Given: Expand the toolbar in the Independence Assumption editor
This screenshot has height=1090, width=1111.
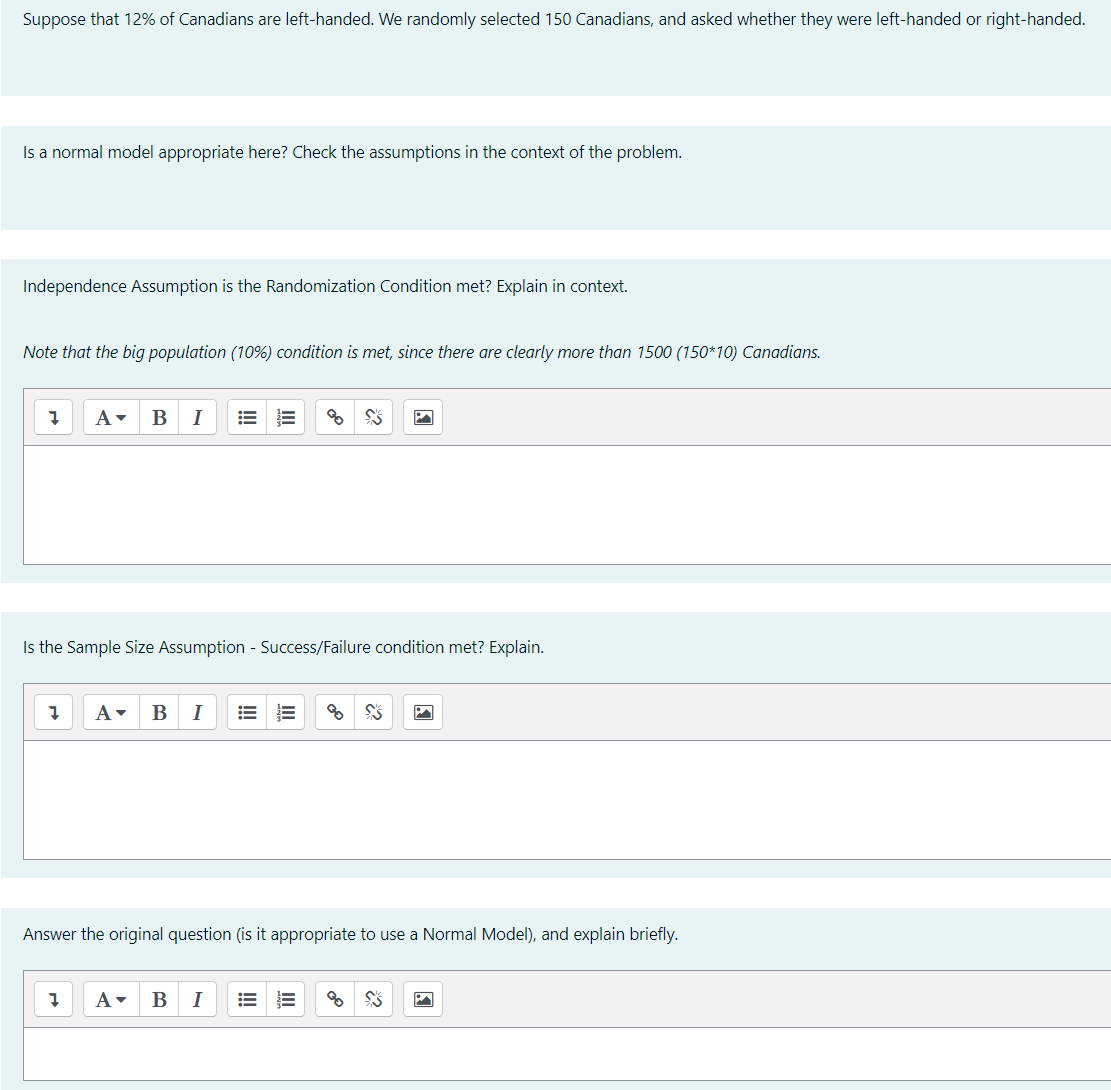Looking at the screenshot, I should pos(53,417).
